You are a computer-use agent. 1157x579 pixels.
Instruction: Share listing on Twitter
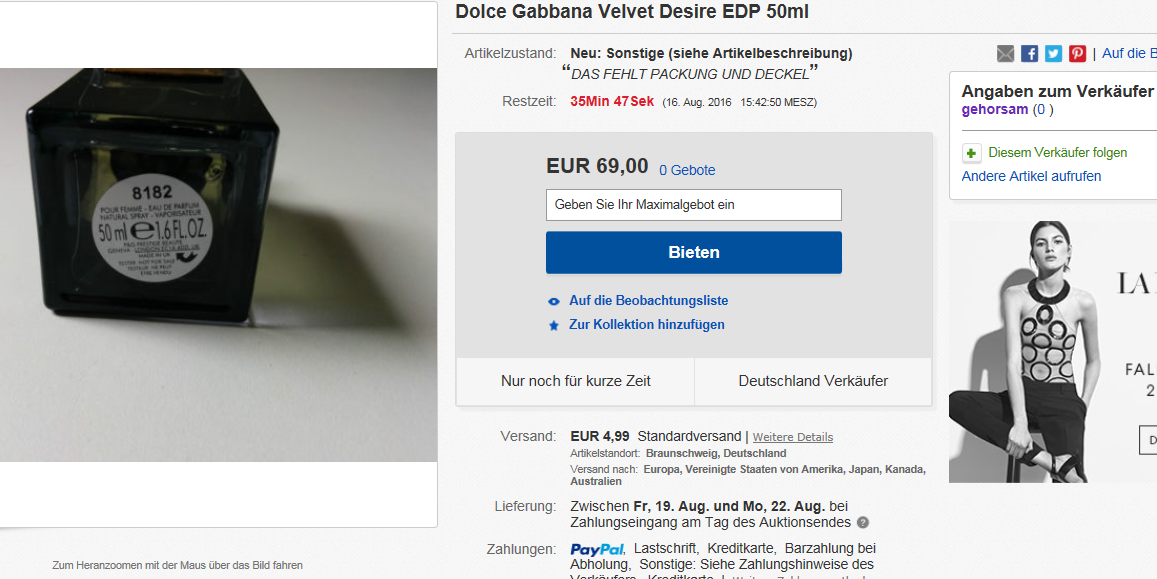(1054, 53)
